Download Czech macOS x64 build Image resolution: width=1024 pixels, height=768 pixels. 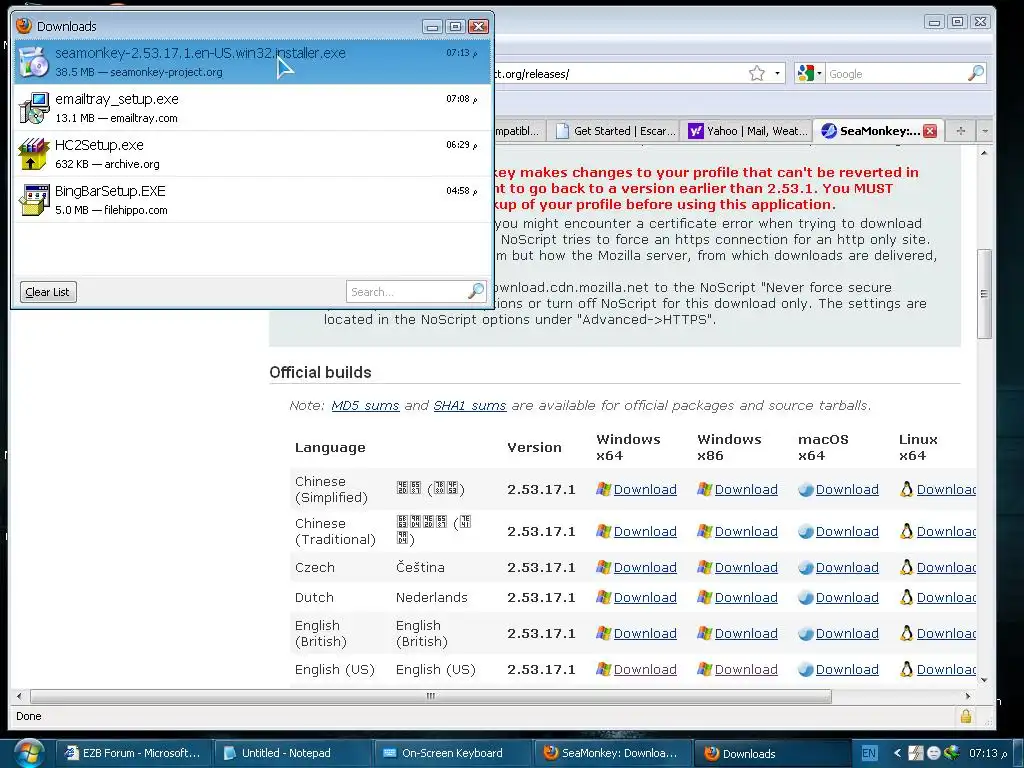click(847, 568)
